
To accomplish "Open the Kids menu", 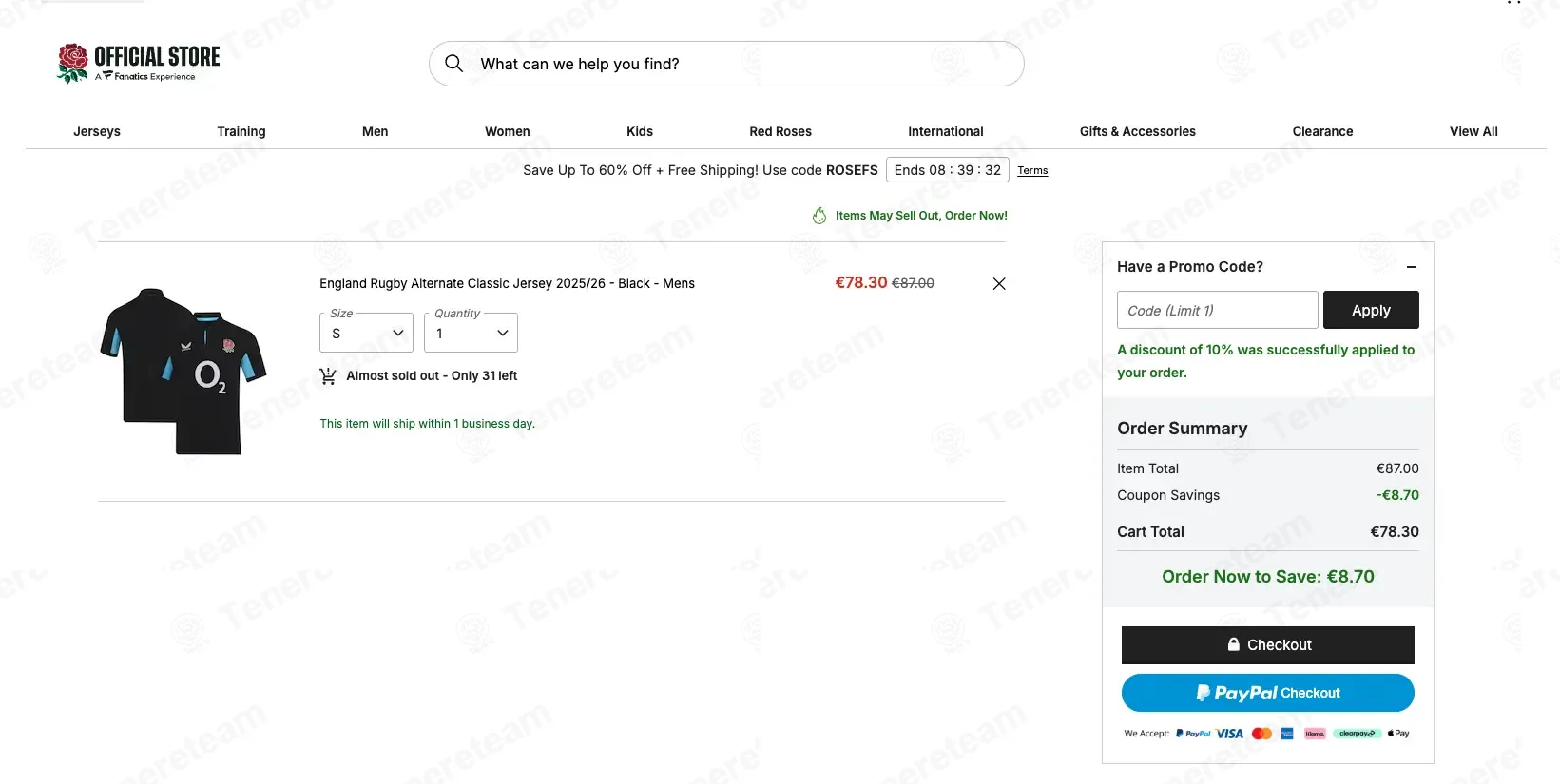I will coord(640,131).
